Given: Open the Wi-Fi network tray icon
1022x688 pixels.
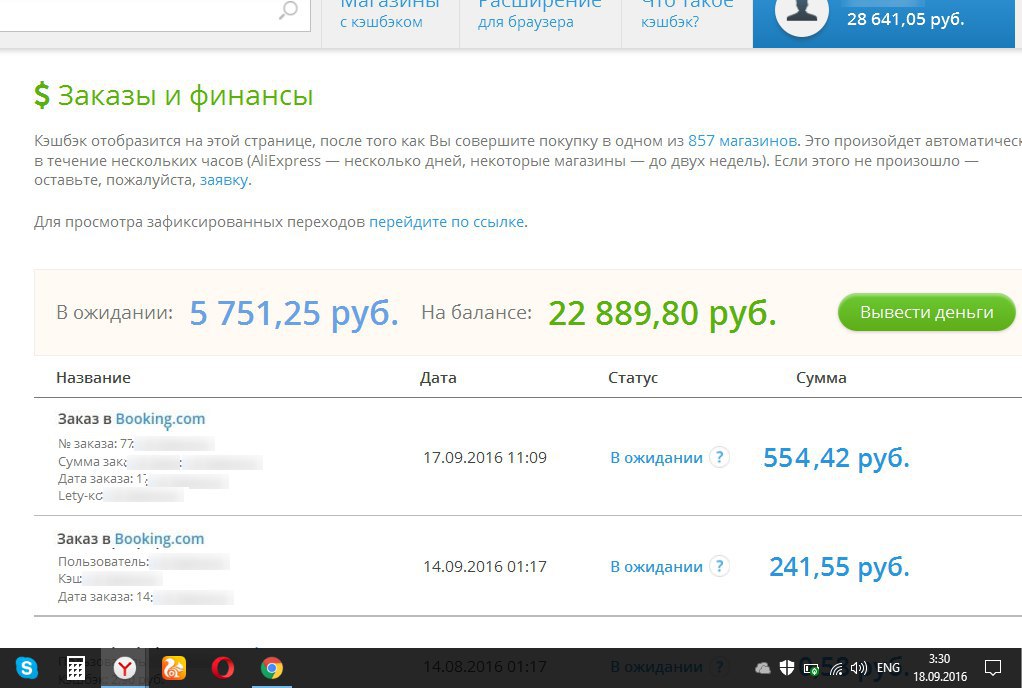Looking at the screenshot, I should pyautogui.click(x=836, y=668).
